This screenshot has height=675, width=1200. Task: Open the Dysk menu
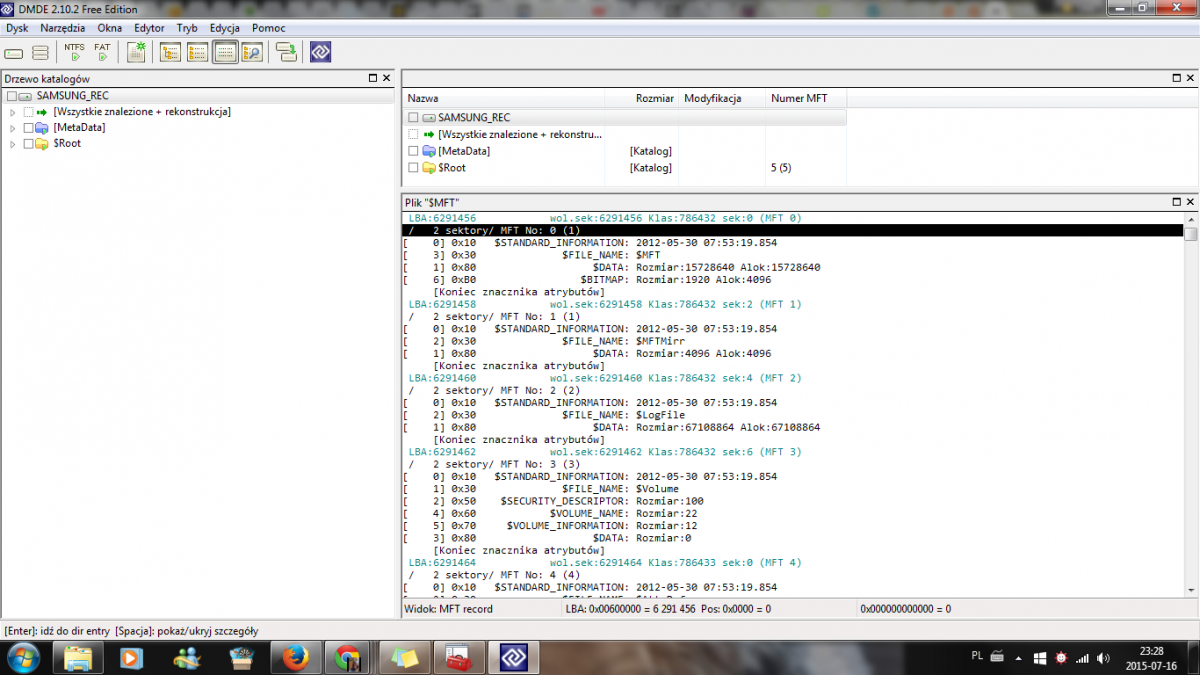click(17, 28)
